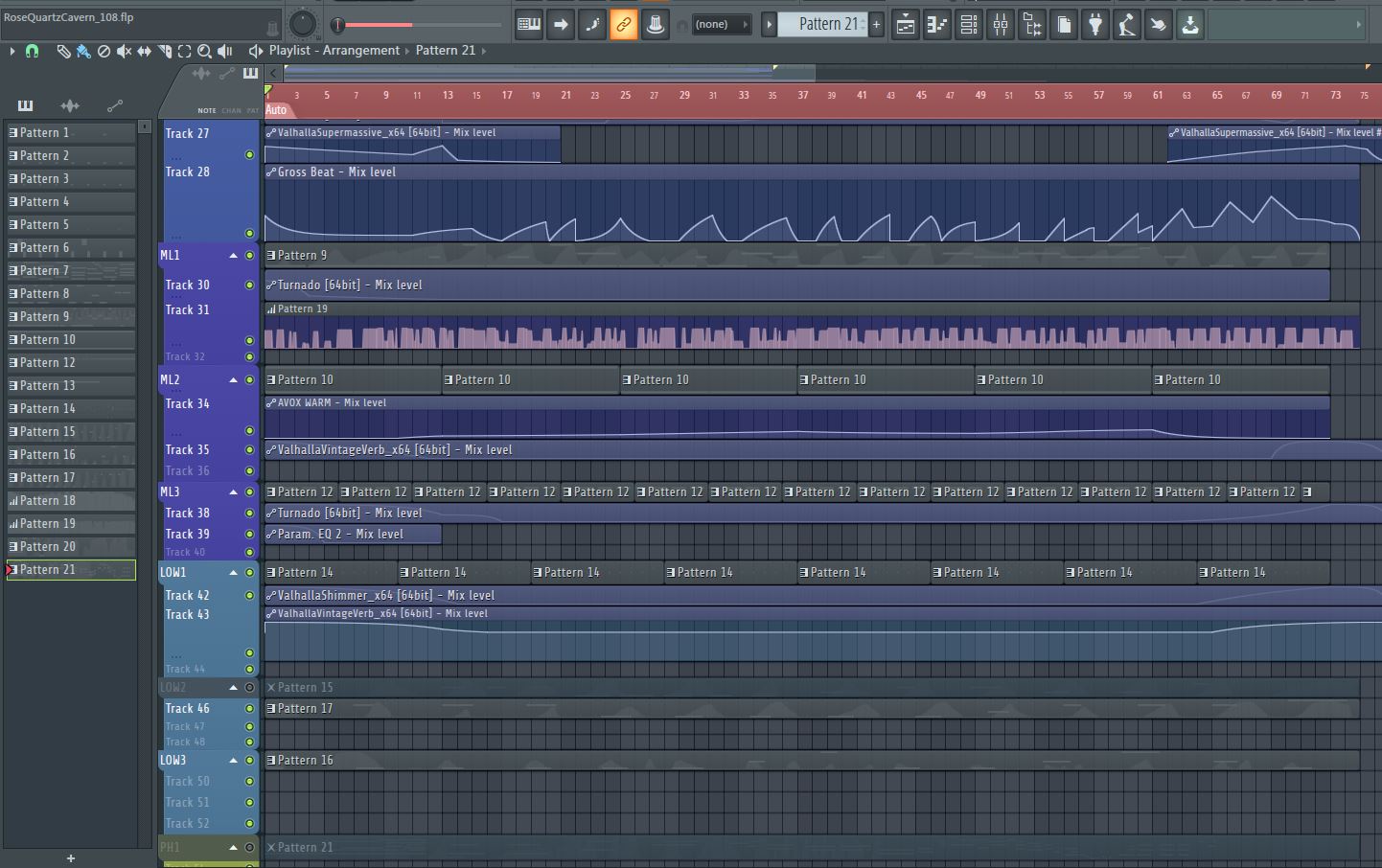Click the Auto time marker in timeline

coord(276,110)
